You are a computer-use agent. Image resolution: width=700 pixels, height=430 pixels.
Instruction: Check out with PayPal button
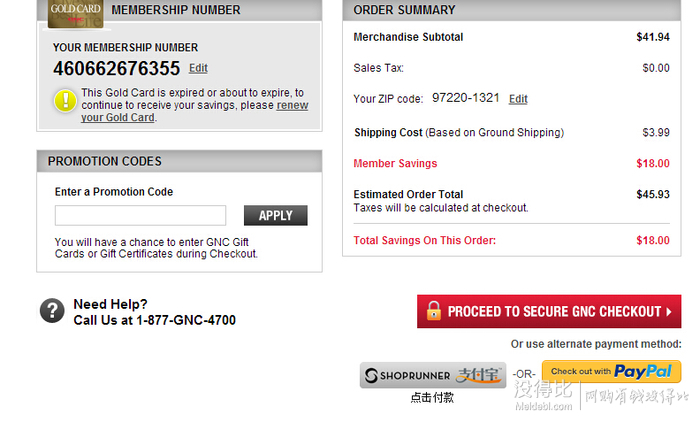(611, 372)
